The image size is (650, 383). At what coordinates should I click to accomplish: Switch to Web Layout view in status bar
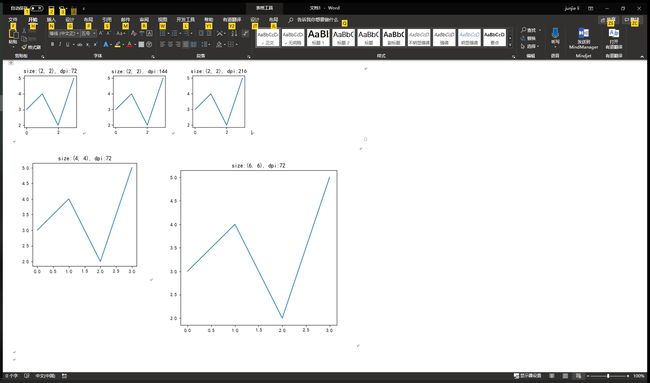coord(578,376)
